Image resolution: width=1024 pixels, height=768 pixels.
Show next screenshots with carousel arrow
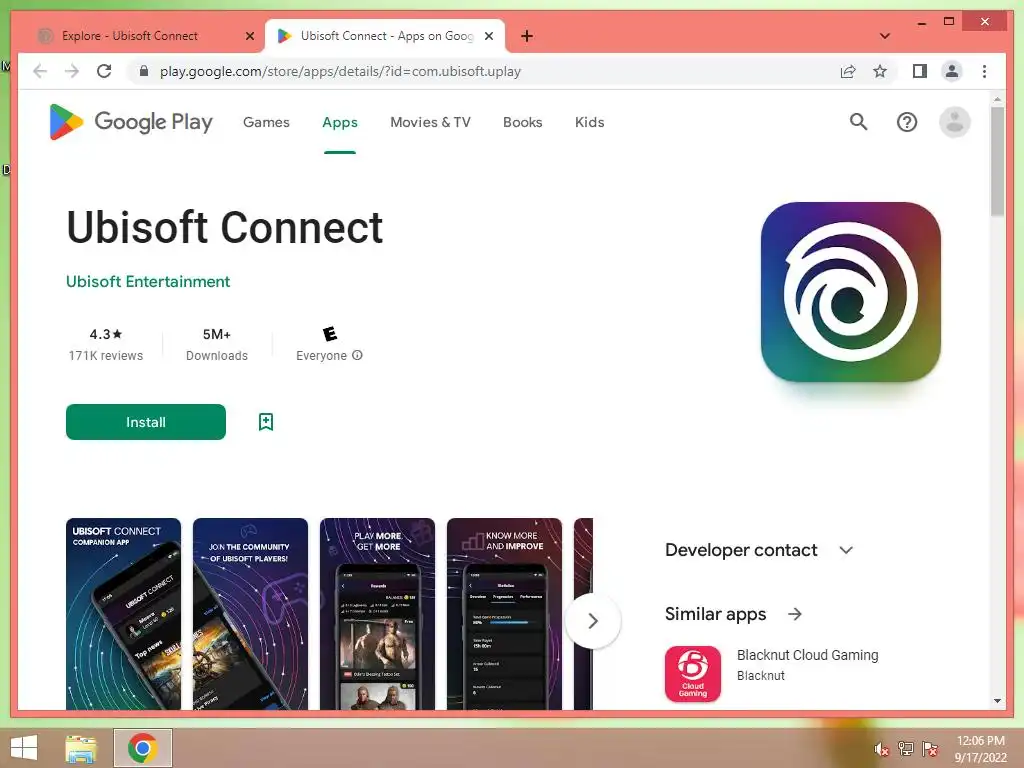[x=592, y=620]
